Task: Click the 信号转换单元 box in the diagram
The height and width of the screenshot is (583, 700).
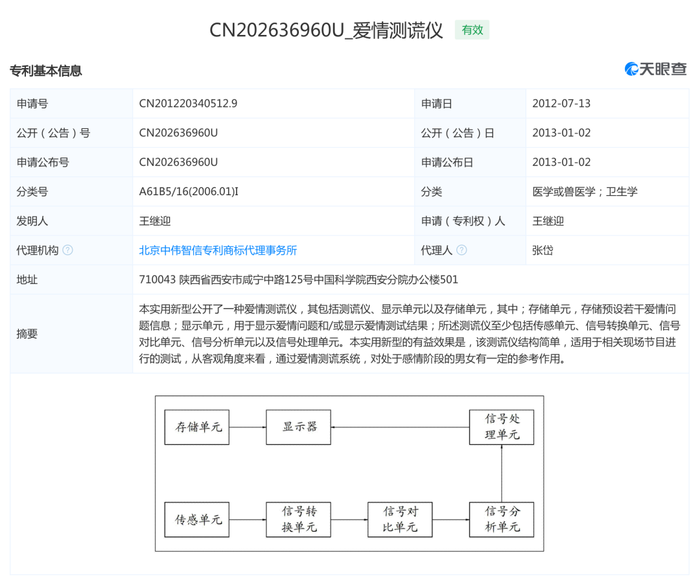Action: tap(299, 520)
